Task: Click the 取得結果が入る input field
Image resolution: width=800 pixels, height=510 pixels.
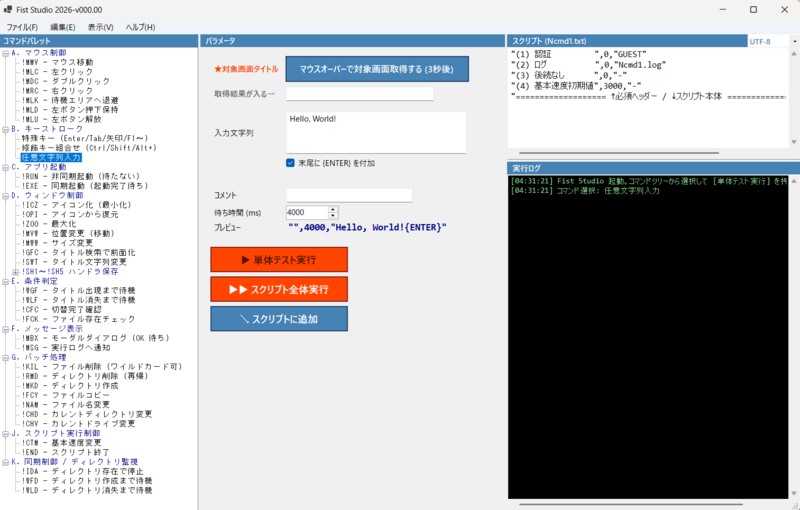Action: [x=360, y=93]
